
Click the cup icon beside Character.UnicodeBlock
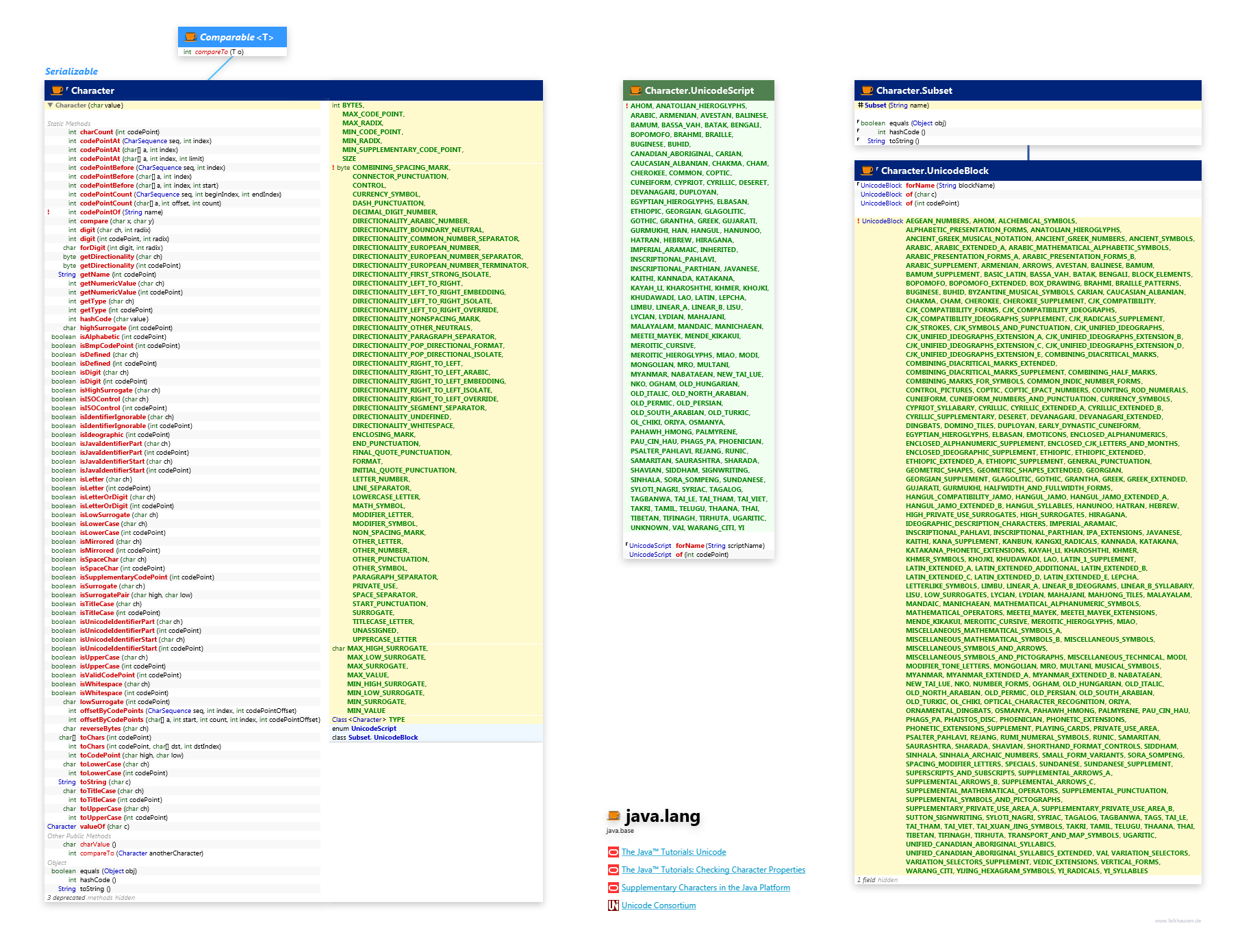click(x=867, y=171)
